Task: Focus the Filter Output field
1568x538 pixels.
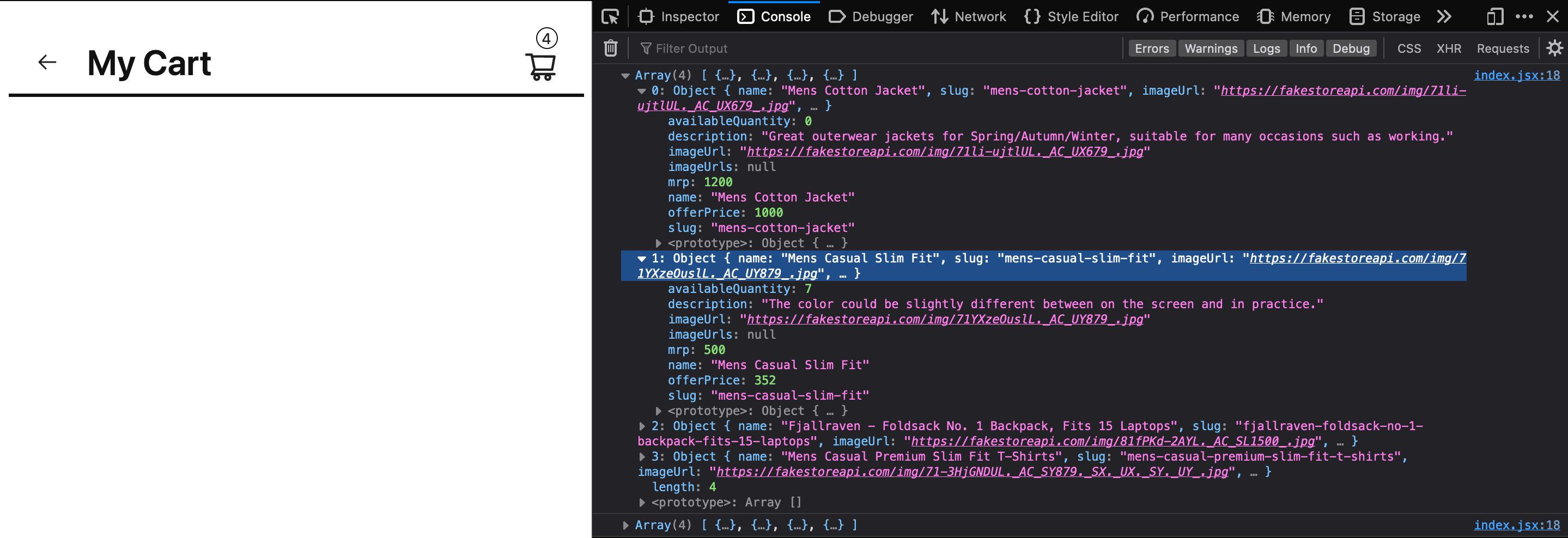Action: click(877, 48)
